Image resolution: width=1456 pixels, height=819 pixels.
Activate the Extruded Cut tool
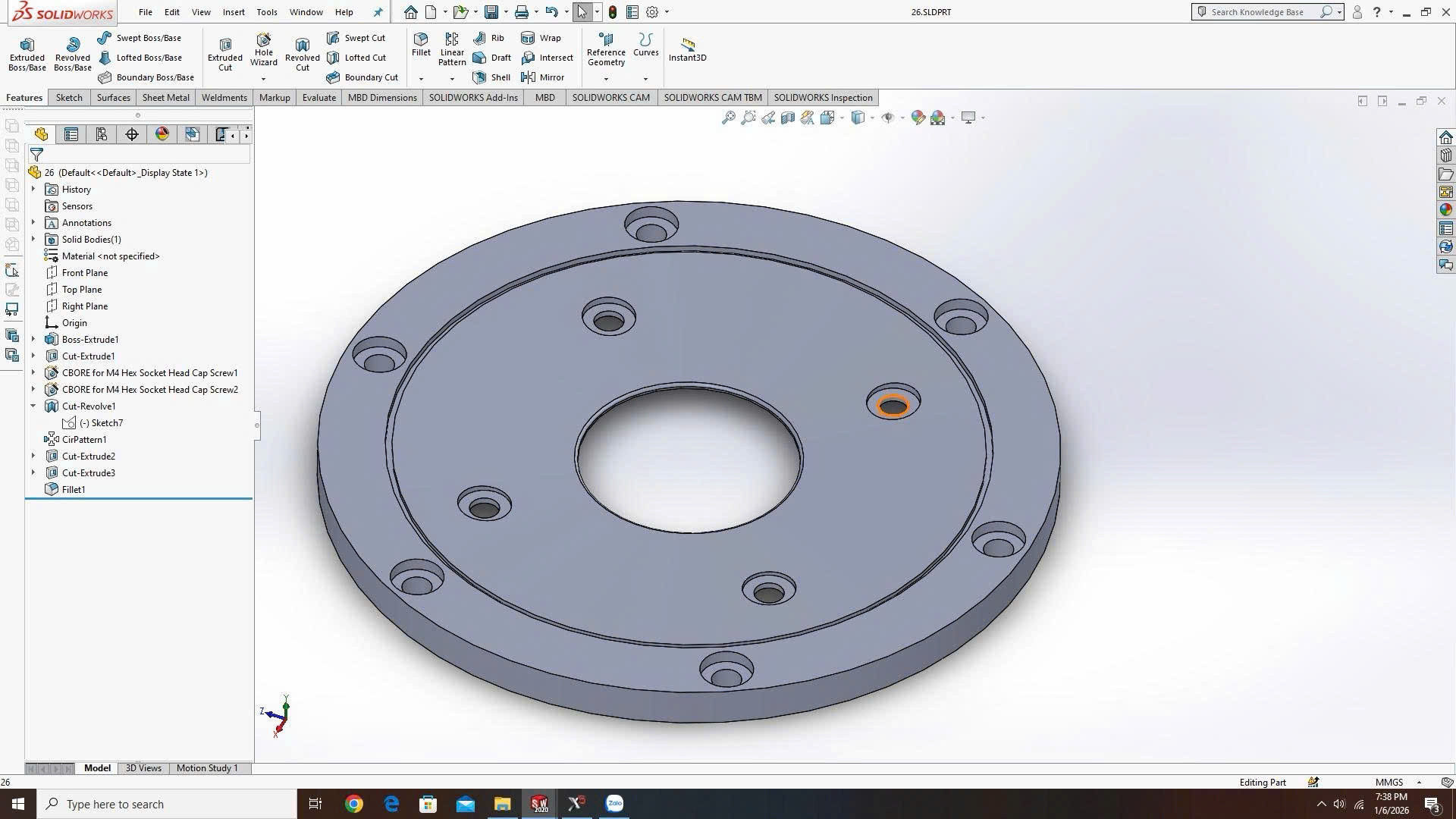[x=225, y=54]
